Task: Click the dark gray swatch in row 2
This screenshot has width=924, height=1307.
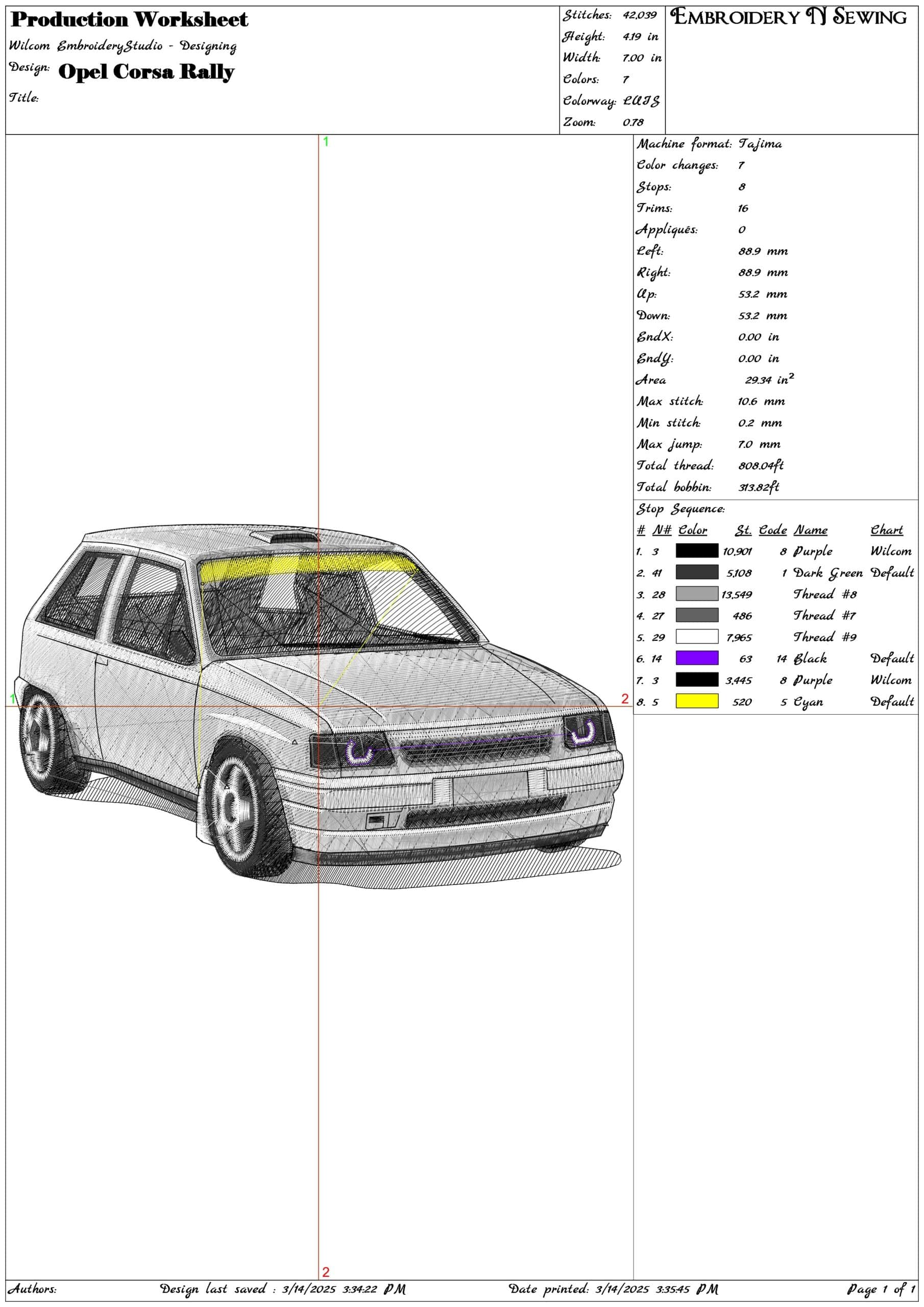Action: coord(697,572)
